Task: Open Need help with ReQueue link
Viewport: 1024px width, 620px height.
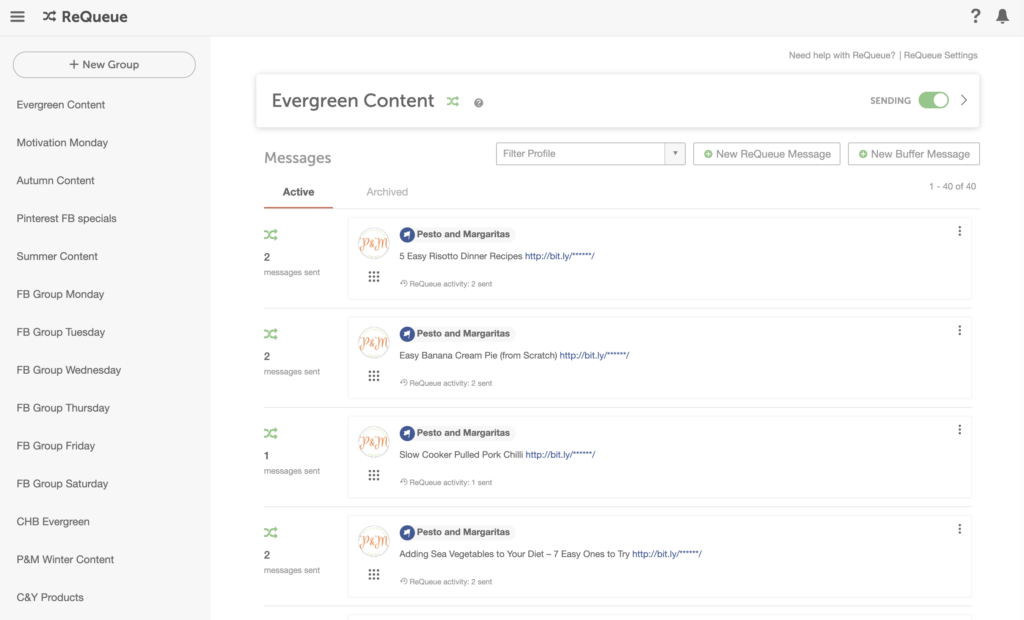Action: [842, 56]
